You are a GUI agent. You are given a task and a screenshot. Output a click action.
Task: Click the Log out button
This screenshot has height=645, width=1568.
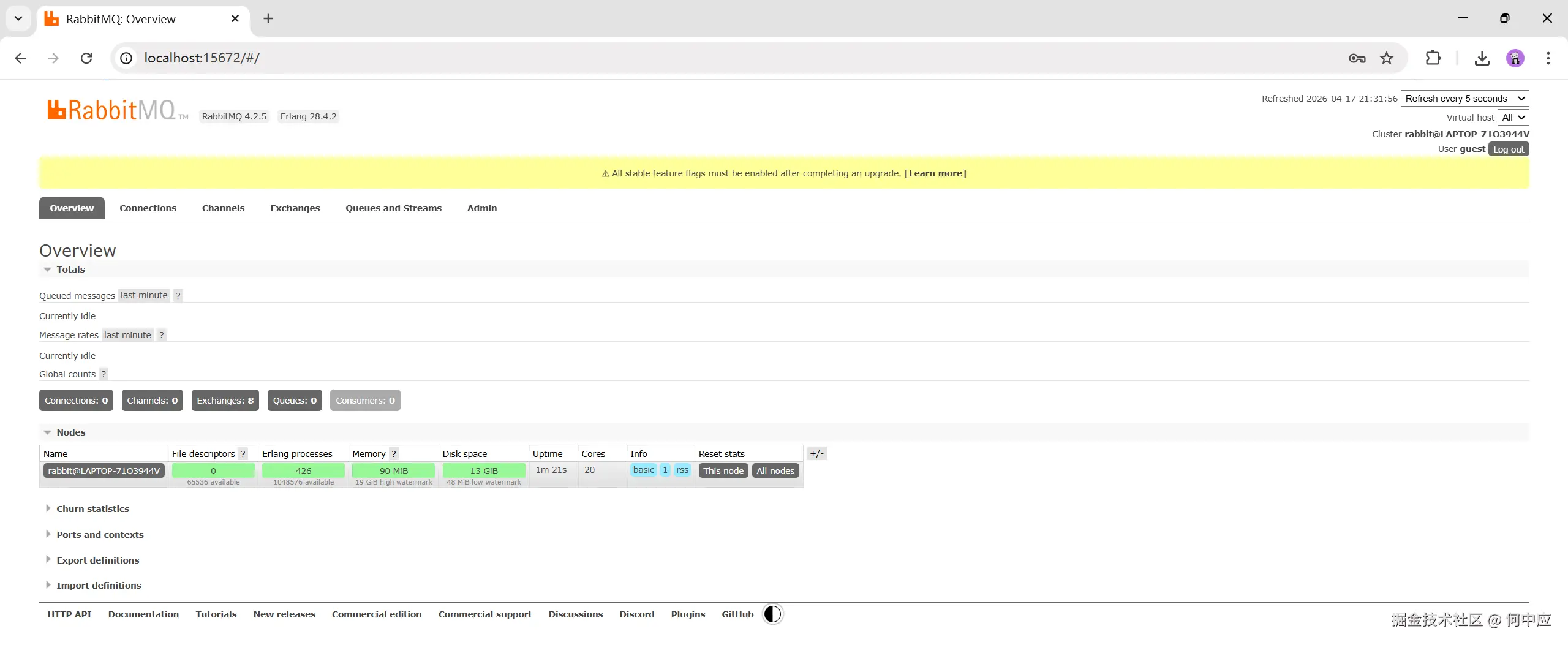(1509, 149)
